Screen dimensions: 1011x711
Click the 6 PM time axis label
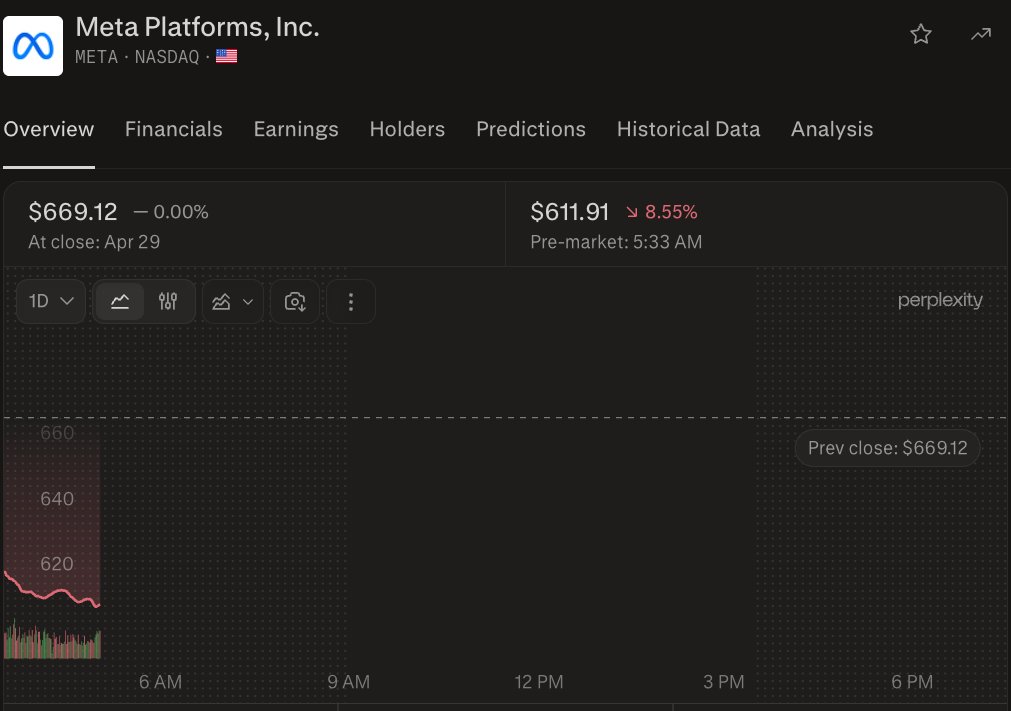(912, 681)
